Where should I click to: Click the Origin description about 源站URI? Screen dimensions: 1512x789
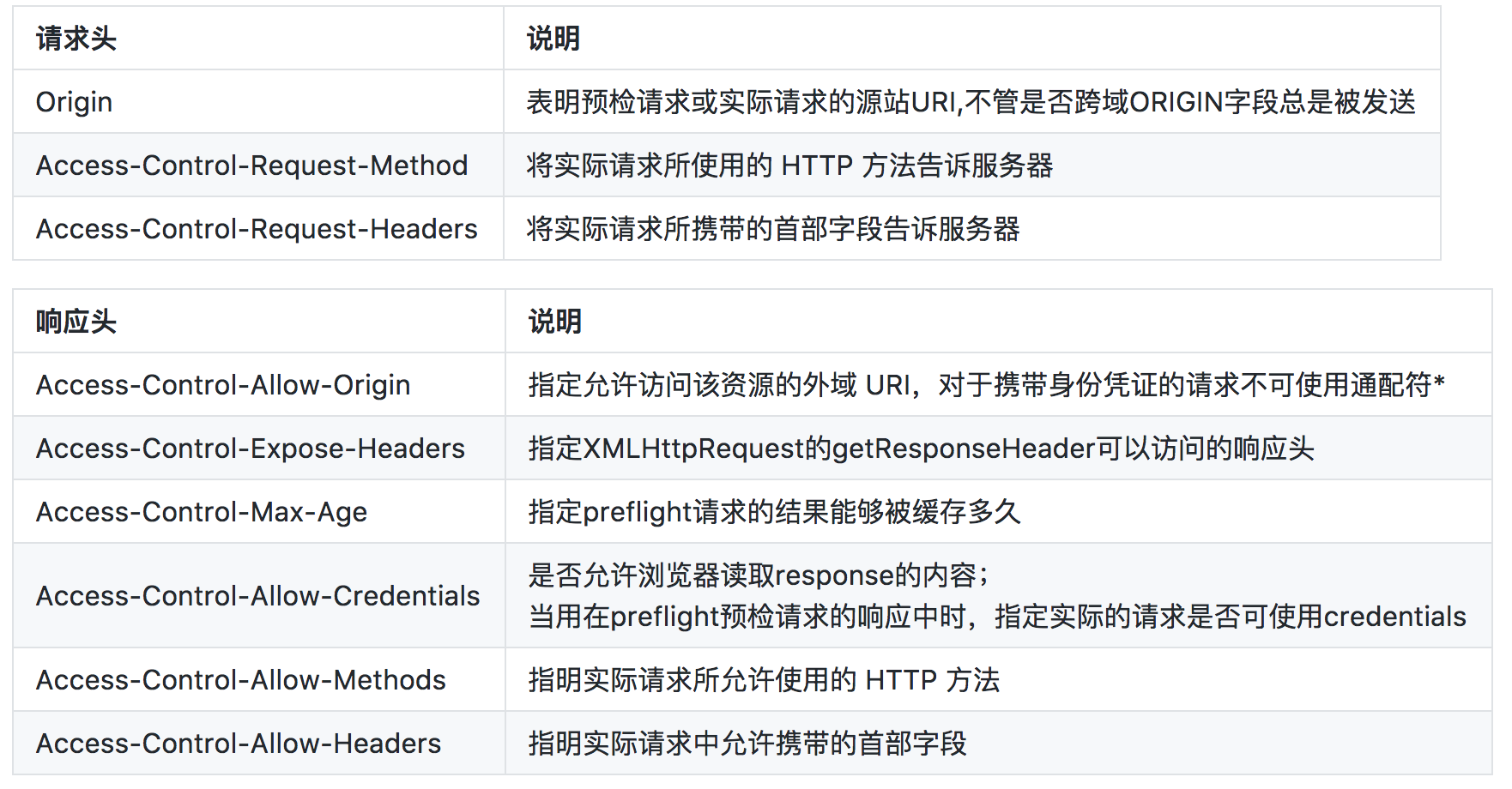tap(971, 102)
